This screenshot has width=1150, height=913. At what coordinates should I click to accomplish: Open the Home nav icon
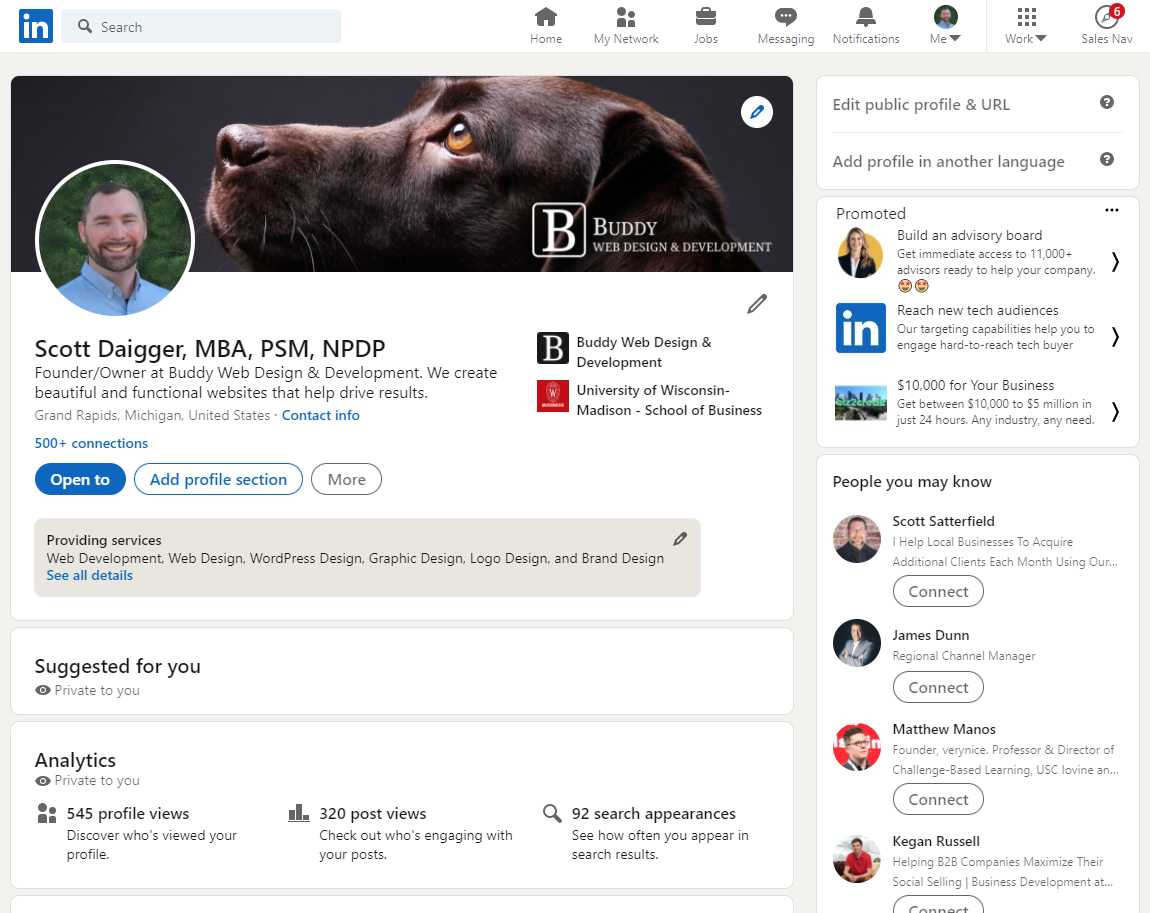pyautogui.click(x=546, y=16)
